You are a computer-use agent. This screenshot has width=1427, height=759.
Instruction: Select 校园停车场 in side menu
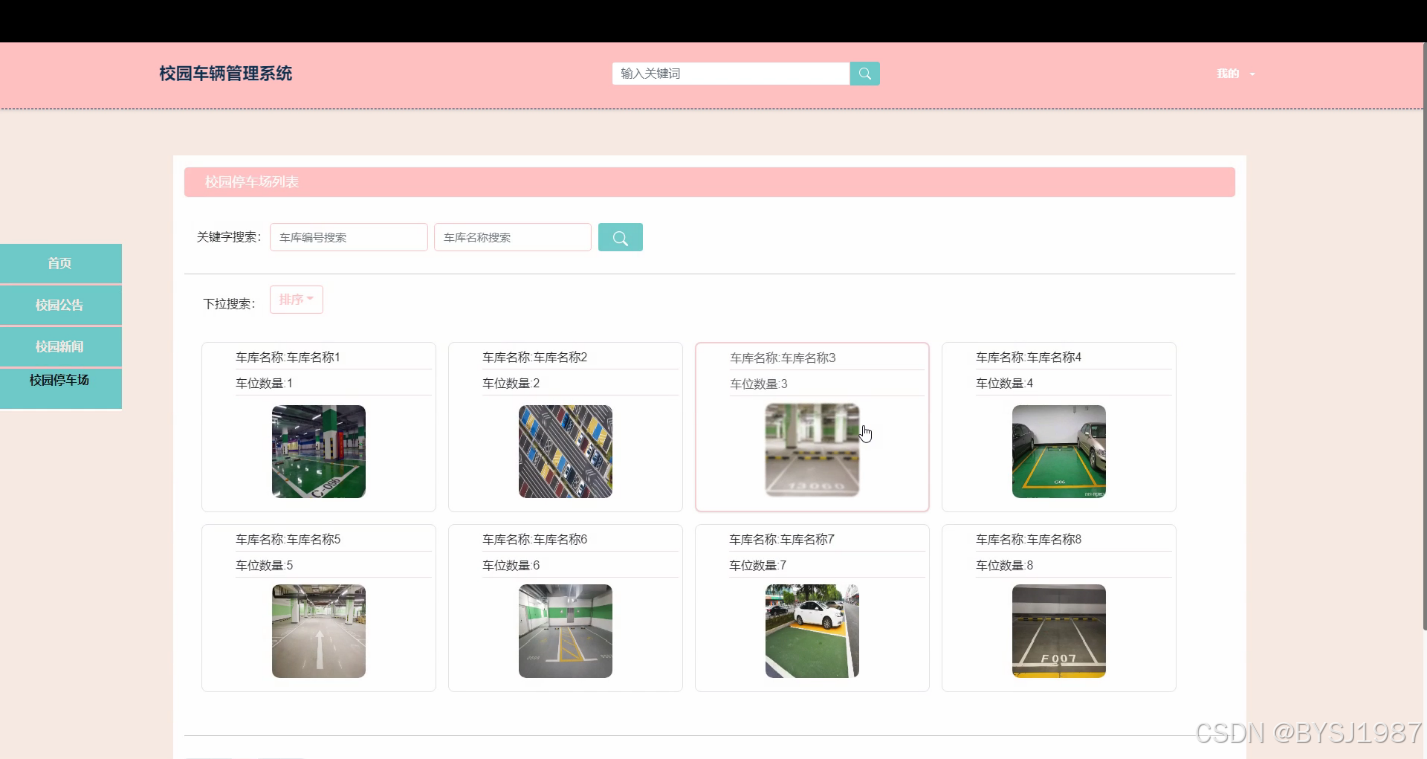click(x=60, y=389)
